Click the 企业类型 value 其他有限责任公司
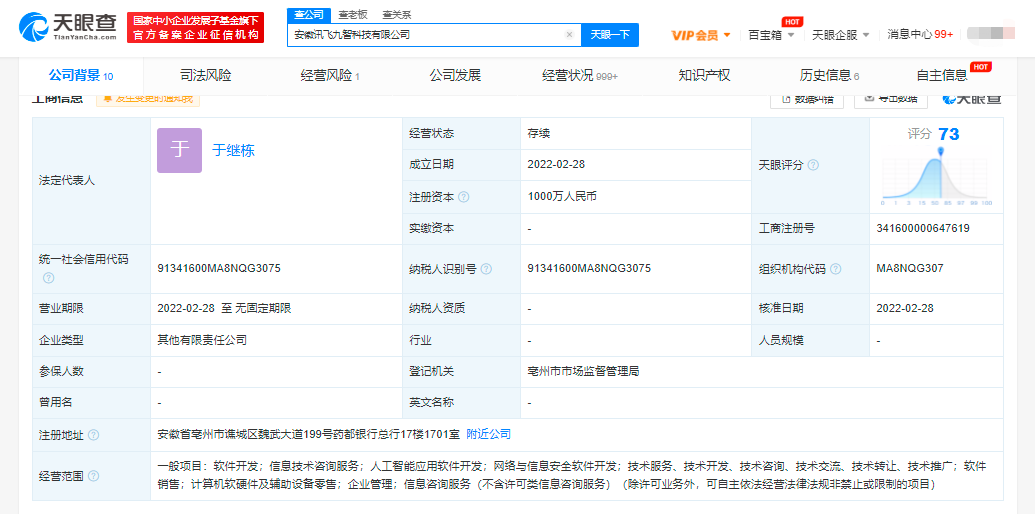This screenshot has height=514, width=1035. tap(202, 340)
